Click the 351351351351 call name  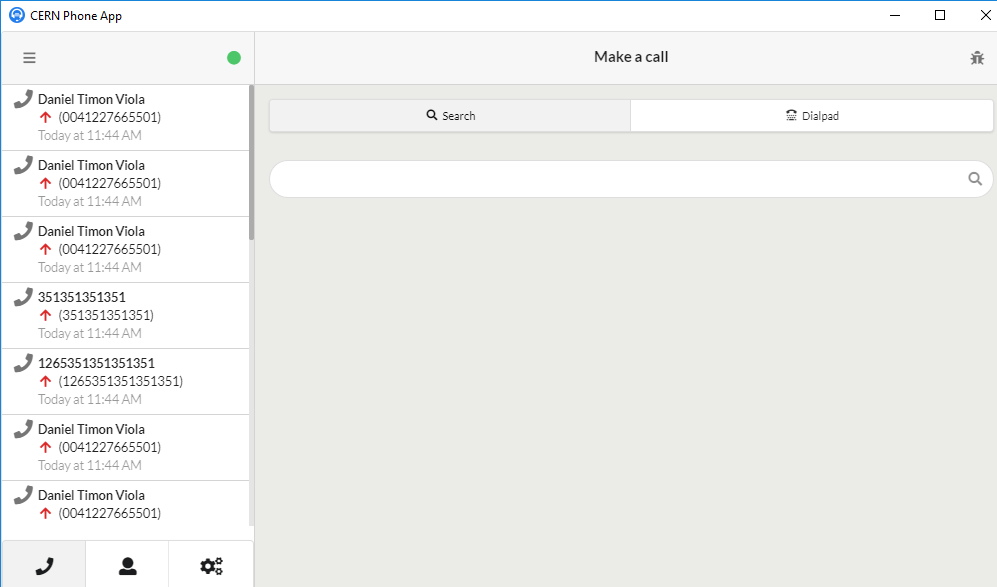pos(82,297)
